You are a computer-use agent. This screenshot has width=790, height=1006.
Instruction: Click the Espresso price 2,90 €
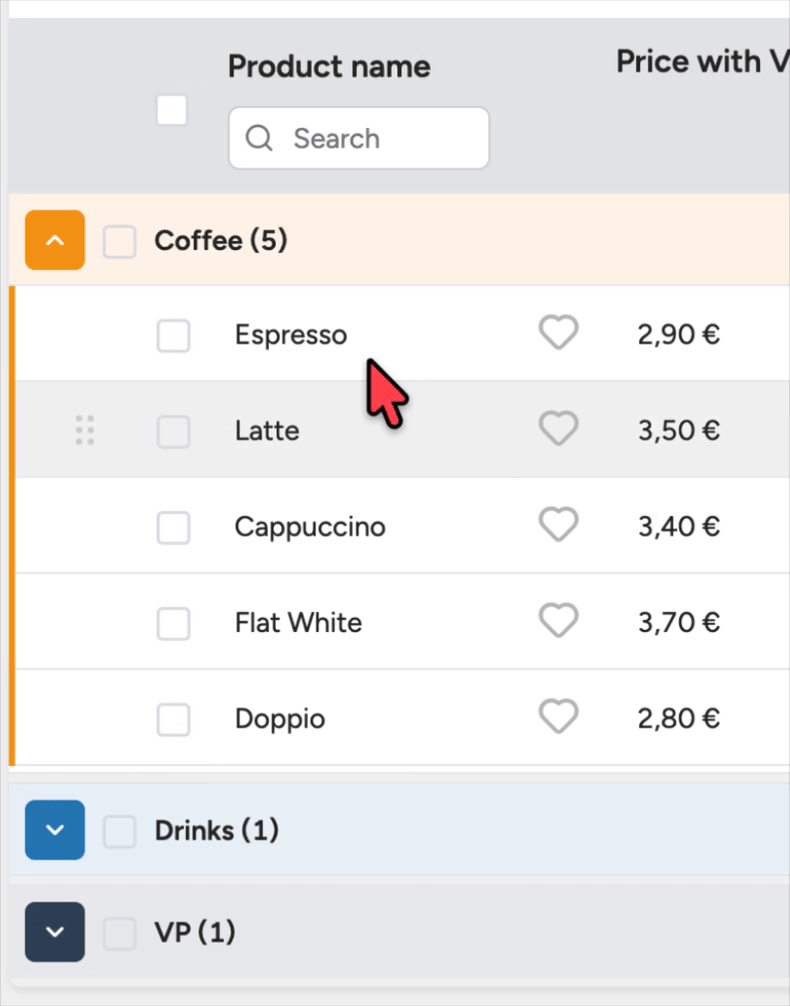coord(679,334)
